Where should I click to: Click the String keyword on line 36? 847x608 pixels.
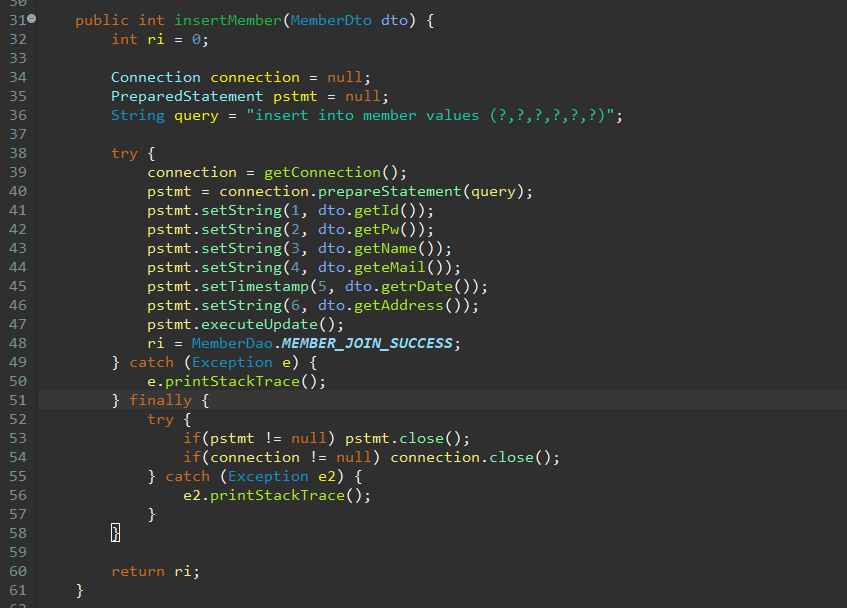tap(138, 116)
